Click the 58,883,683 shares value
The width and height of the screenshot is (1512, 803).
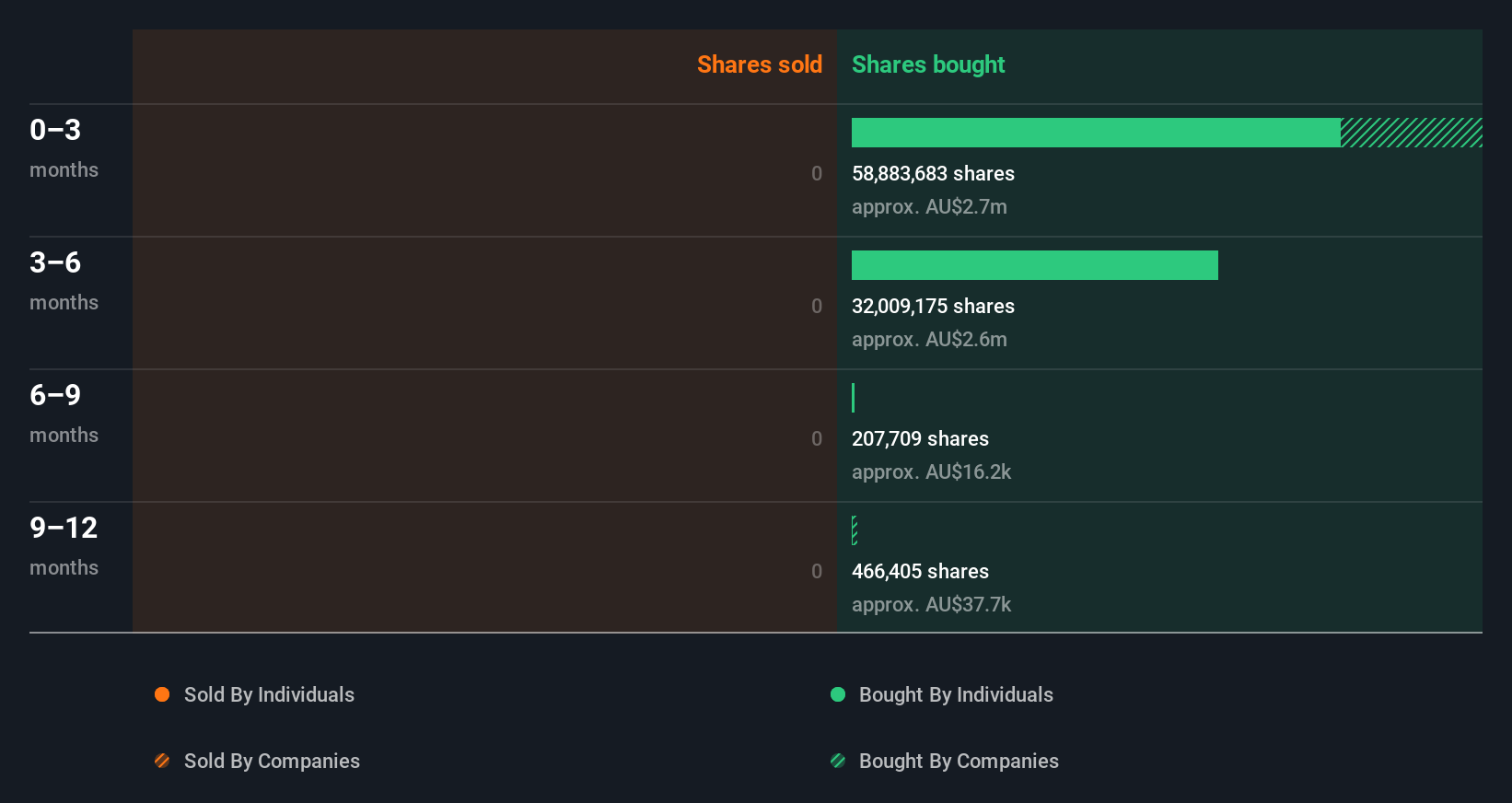(x=933, y=173)
